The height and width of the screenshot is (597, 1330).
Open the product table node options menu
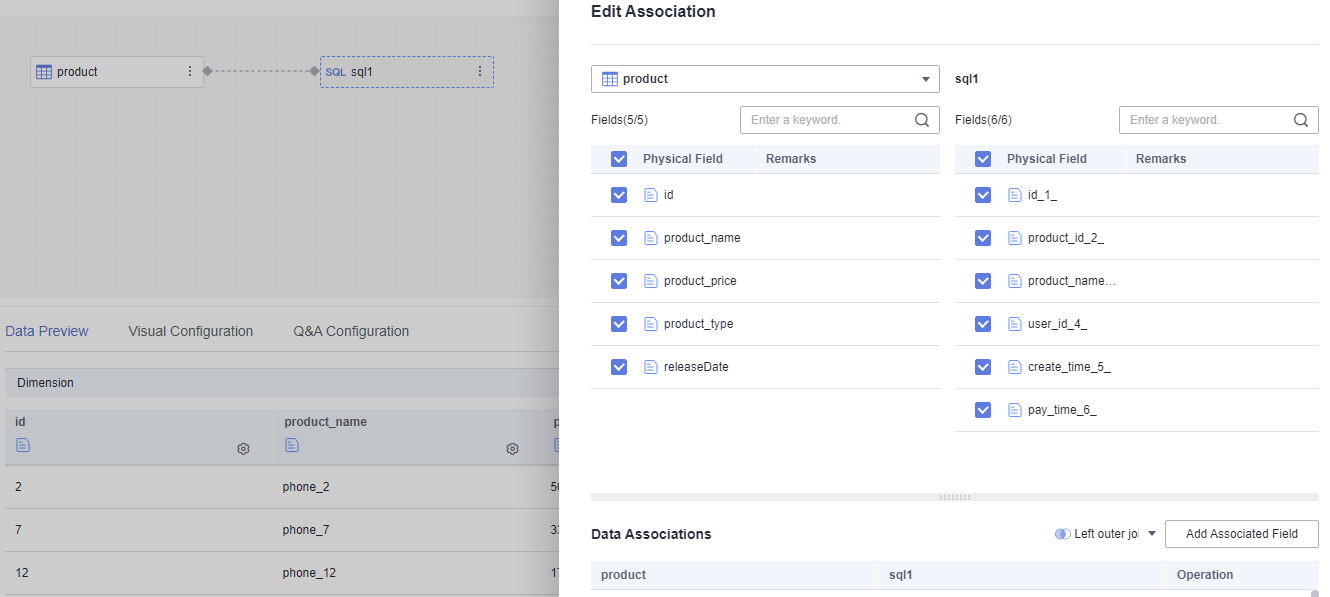pyautogui.click(x=190, y=72)
